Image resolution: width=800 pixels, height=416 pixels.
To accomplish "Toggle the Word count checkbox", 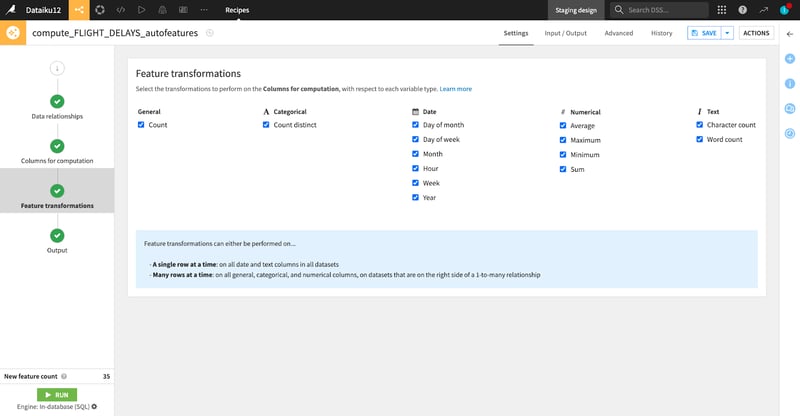I will (x=699, y=139).
